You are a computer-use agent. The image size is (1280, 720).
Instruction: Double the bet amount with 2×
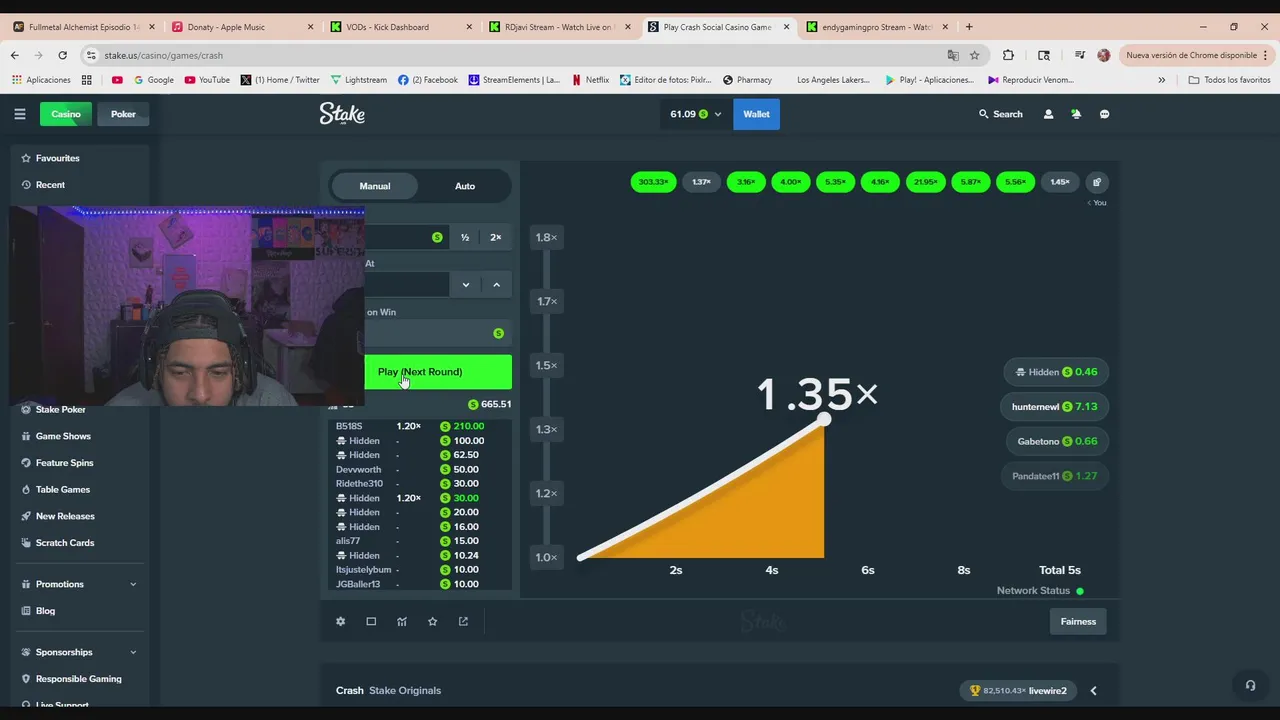tap(496, 237)
